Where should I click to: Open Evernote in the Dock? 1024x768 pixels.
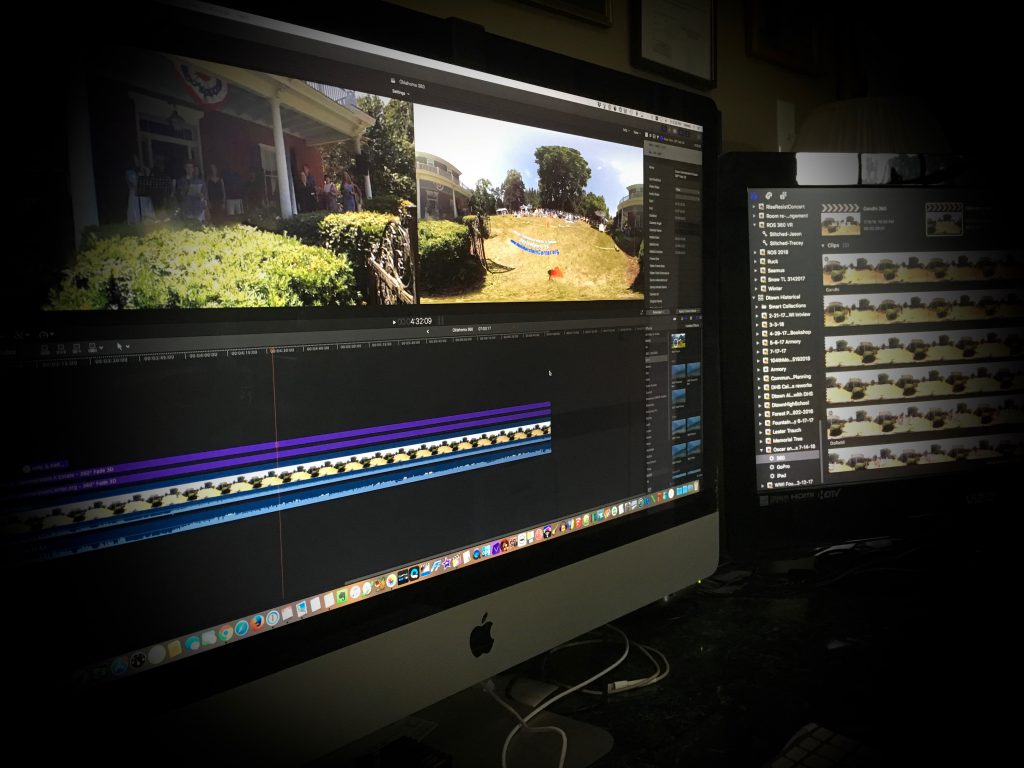[340, 596]
